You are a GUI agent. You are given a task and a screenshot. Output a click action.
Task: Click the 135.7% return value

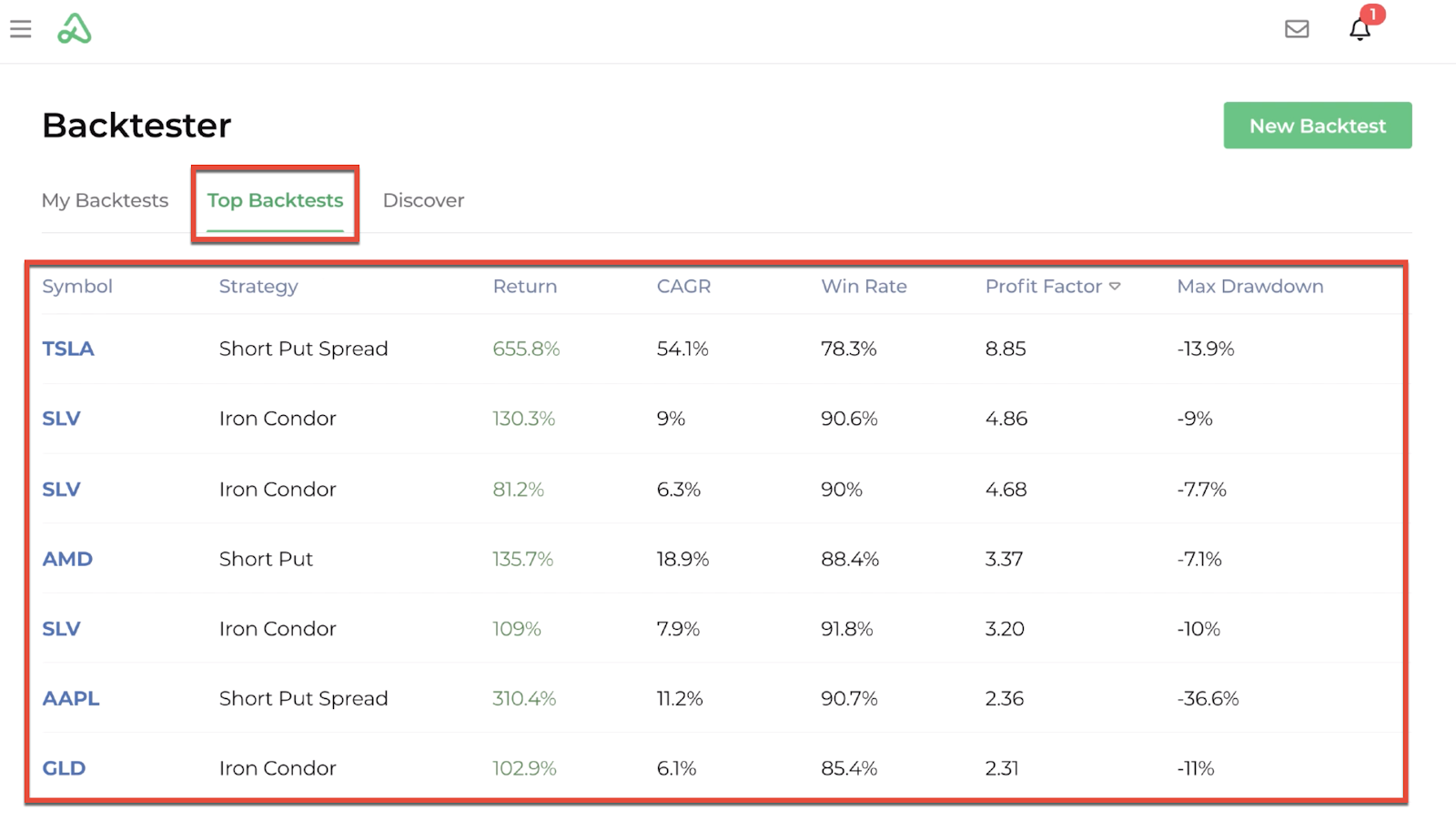tap(522, 559)
